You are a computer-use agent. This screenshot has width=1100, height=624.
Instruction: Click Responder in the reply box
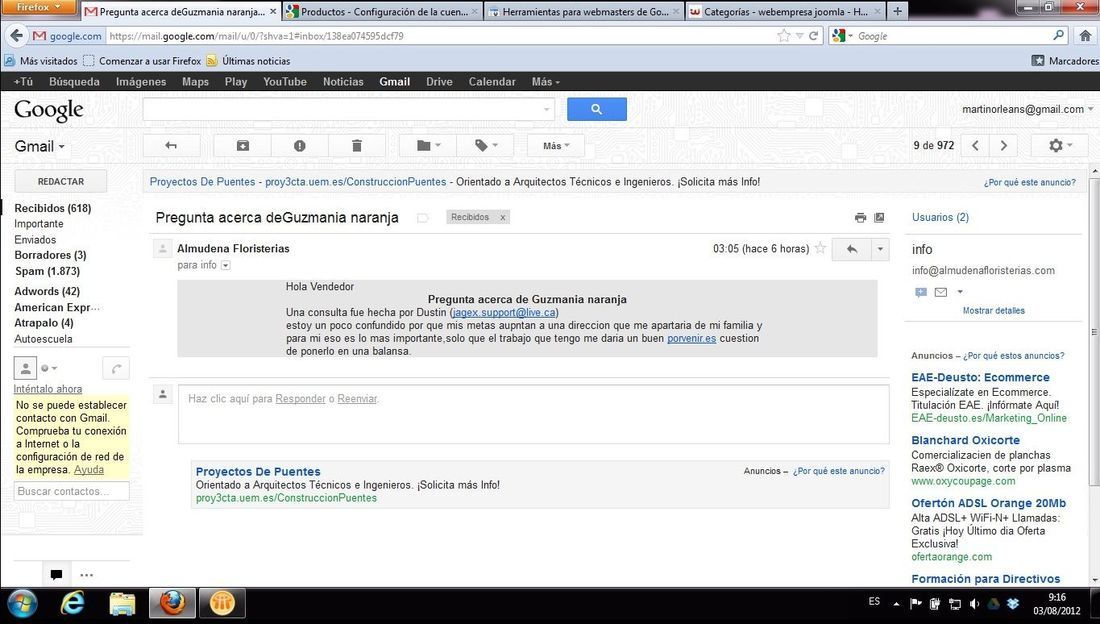point(300,399)
